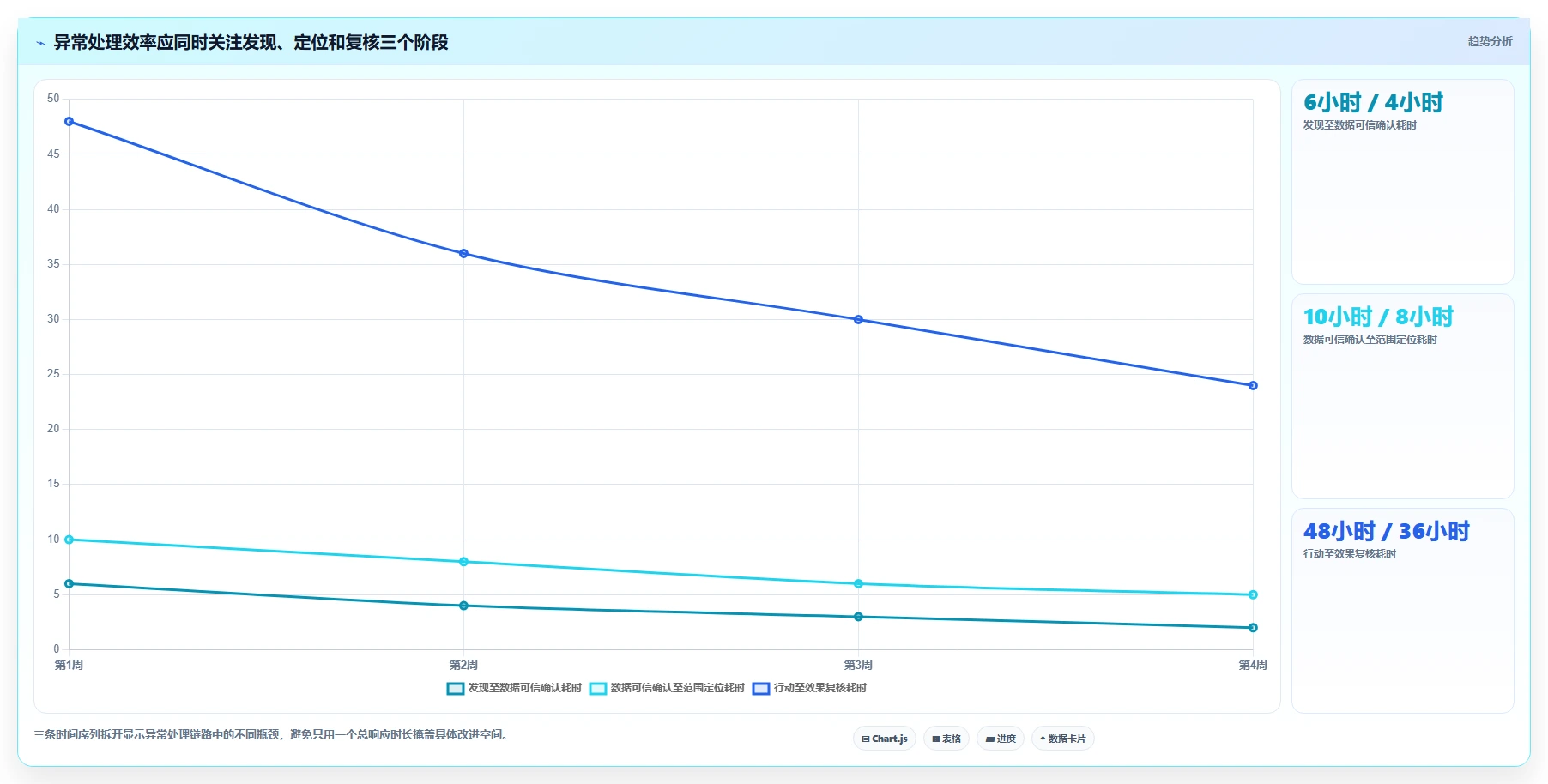1548x784 pixels.
Task: Click the 第3周 x-axis label
Action: pyautogui.click(x=858, y=666)
